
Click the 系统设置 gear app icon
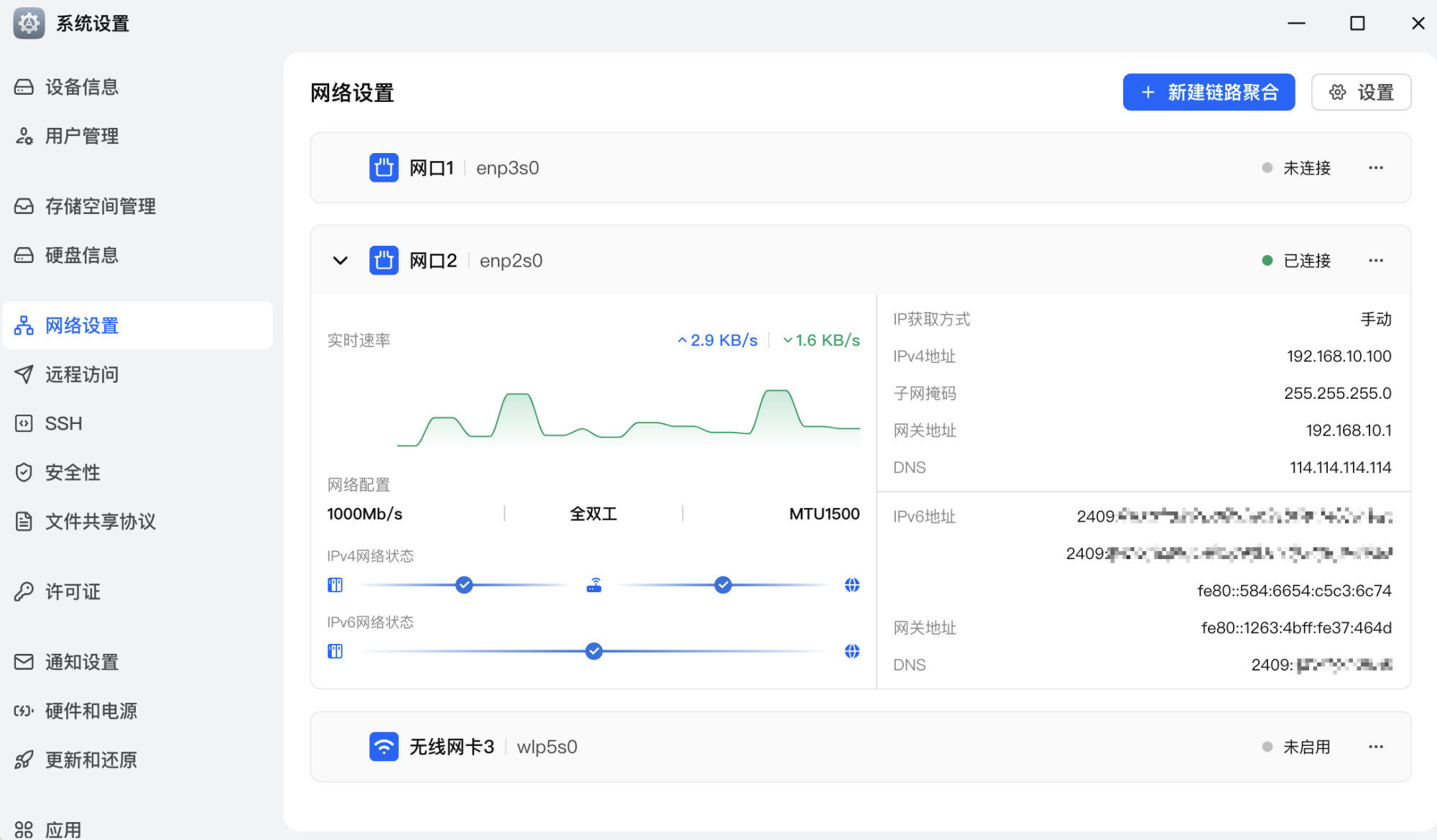29,23
